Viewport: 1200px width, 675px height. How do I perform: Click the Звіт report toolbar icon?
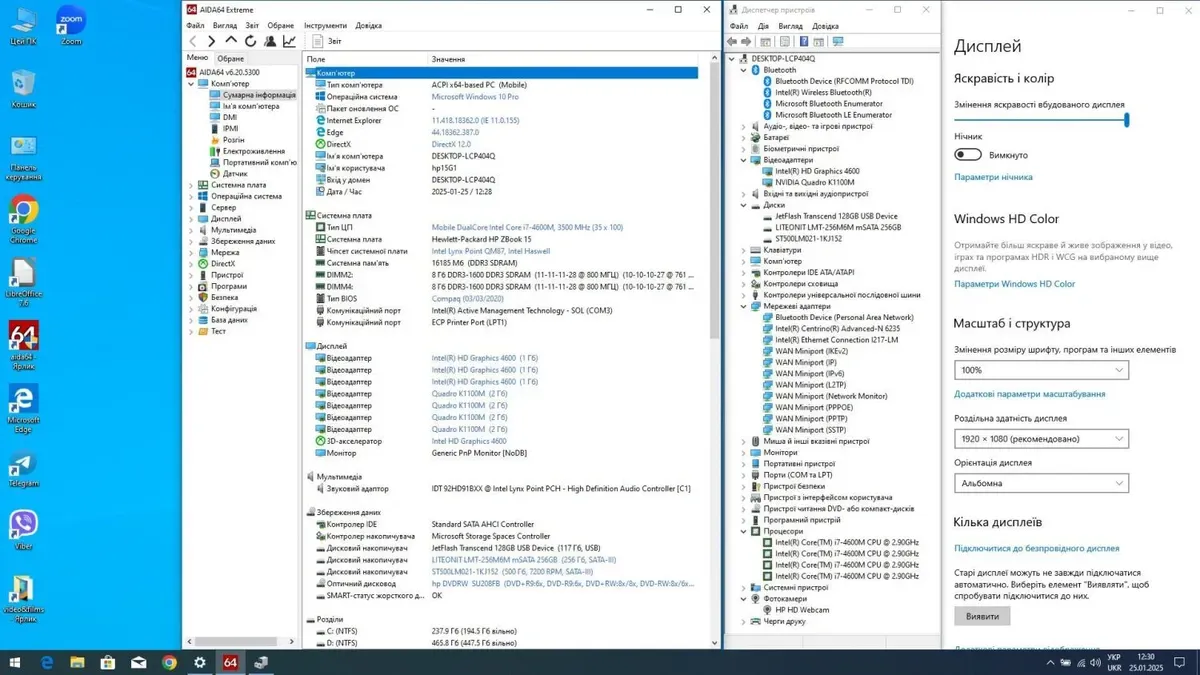tap(319, 41)
